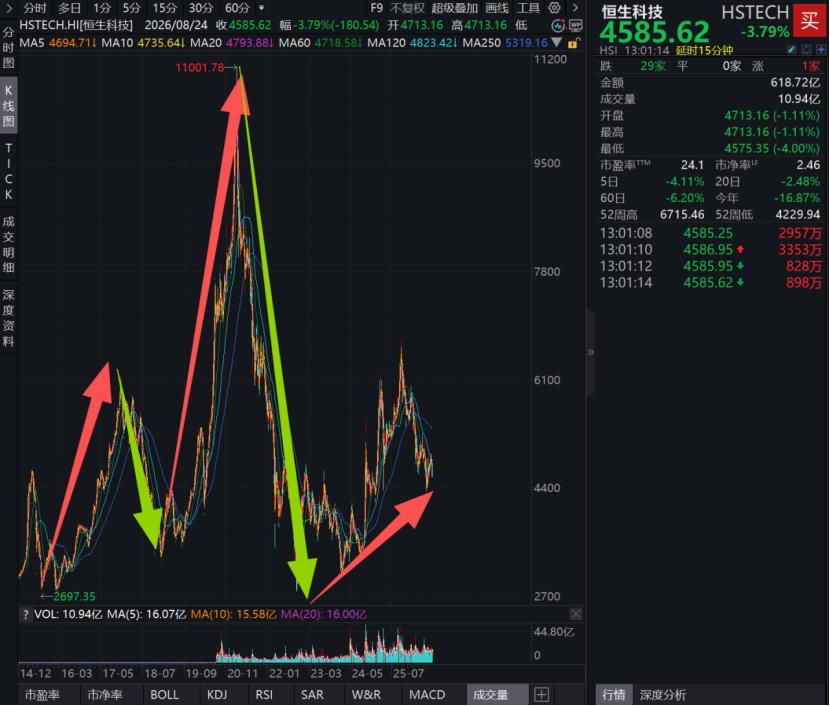Open the 画线 drawing tools
This screenshot has width=830, height=706.
(x=497, y=8)
